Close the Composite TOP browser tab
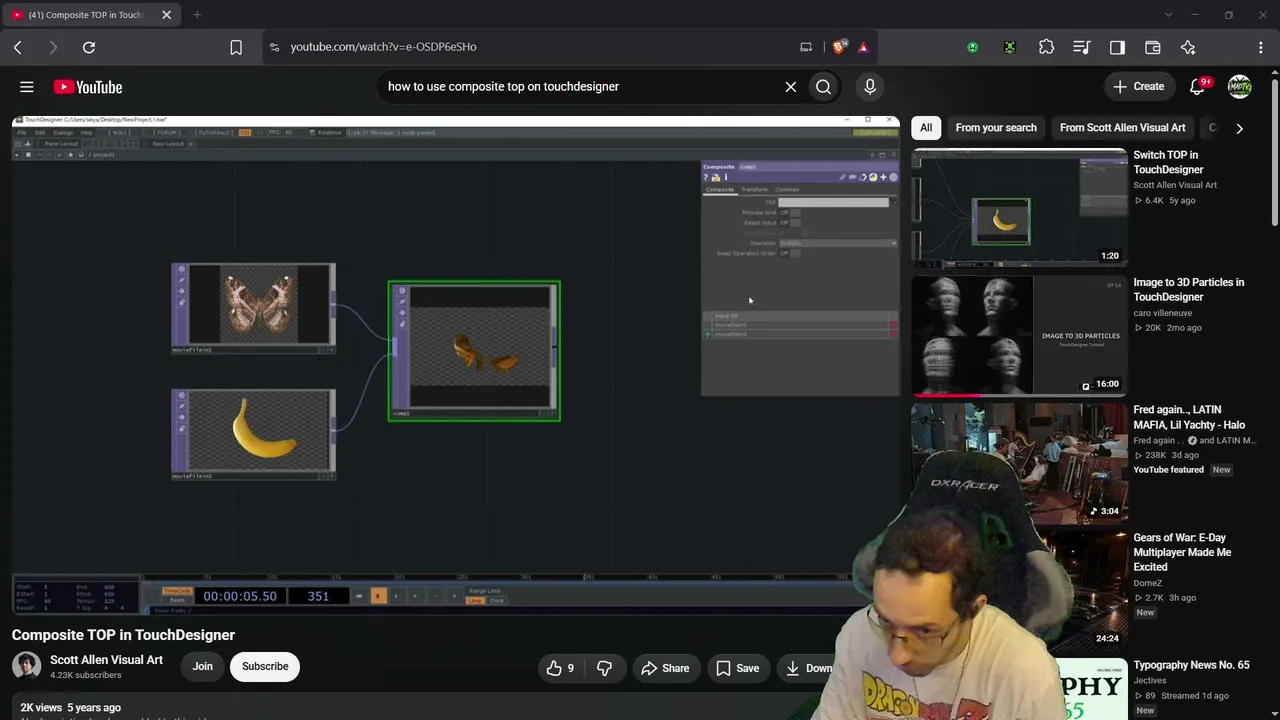1280x720 pixels. tap(166, 15)
